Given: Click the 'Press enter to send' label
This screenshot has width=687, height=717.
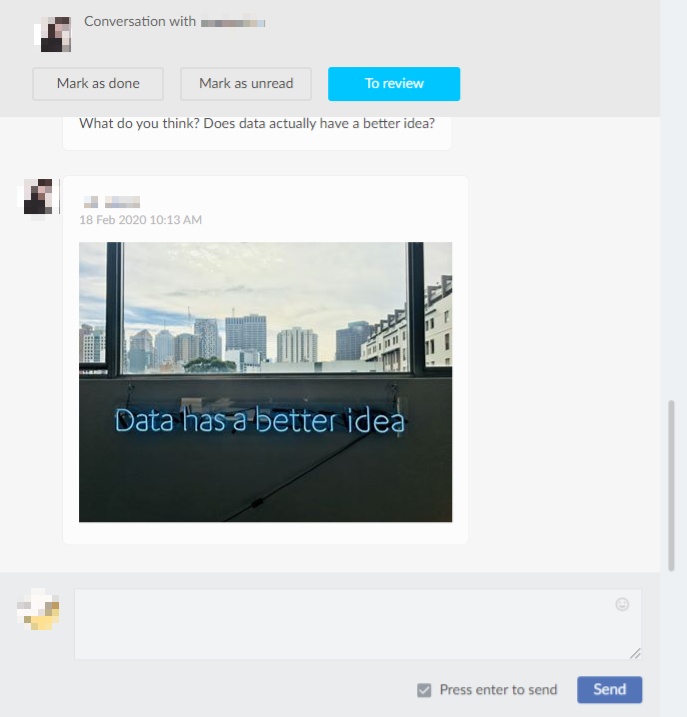Looking at the screenshot, I should point(498,690).
